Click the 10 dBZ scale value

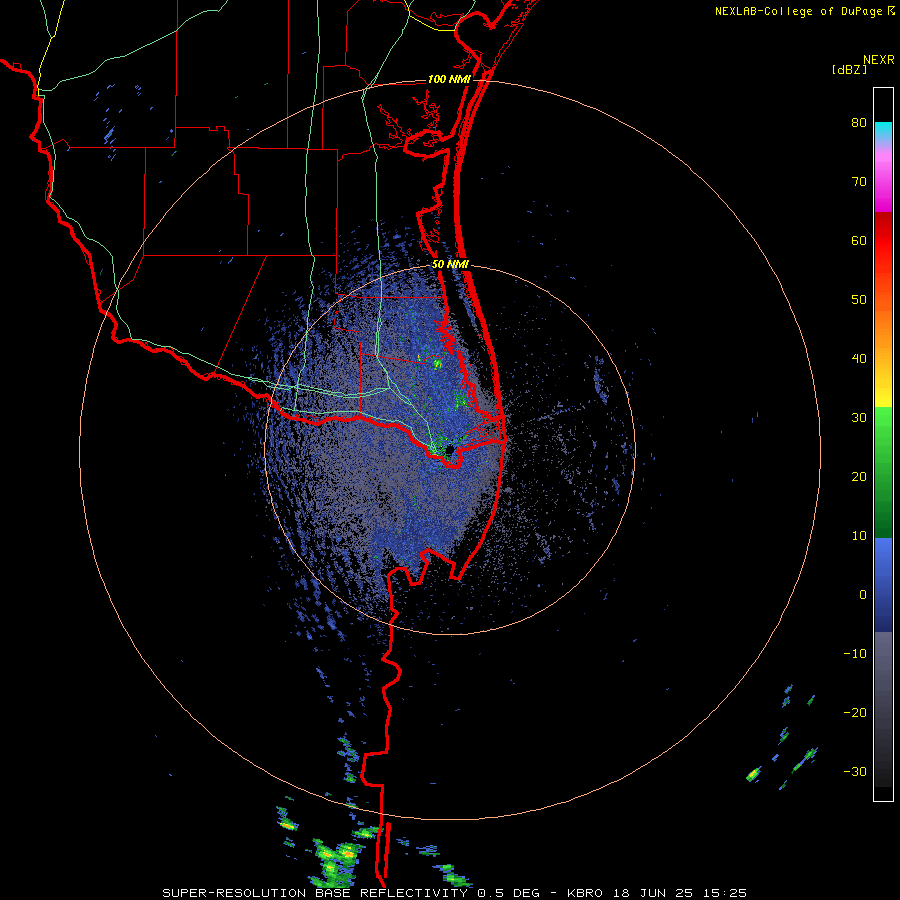(x=859, y=536)
